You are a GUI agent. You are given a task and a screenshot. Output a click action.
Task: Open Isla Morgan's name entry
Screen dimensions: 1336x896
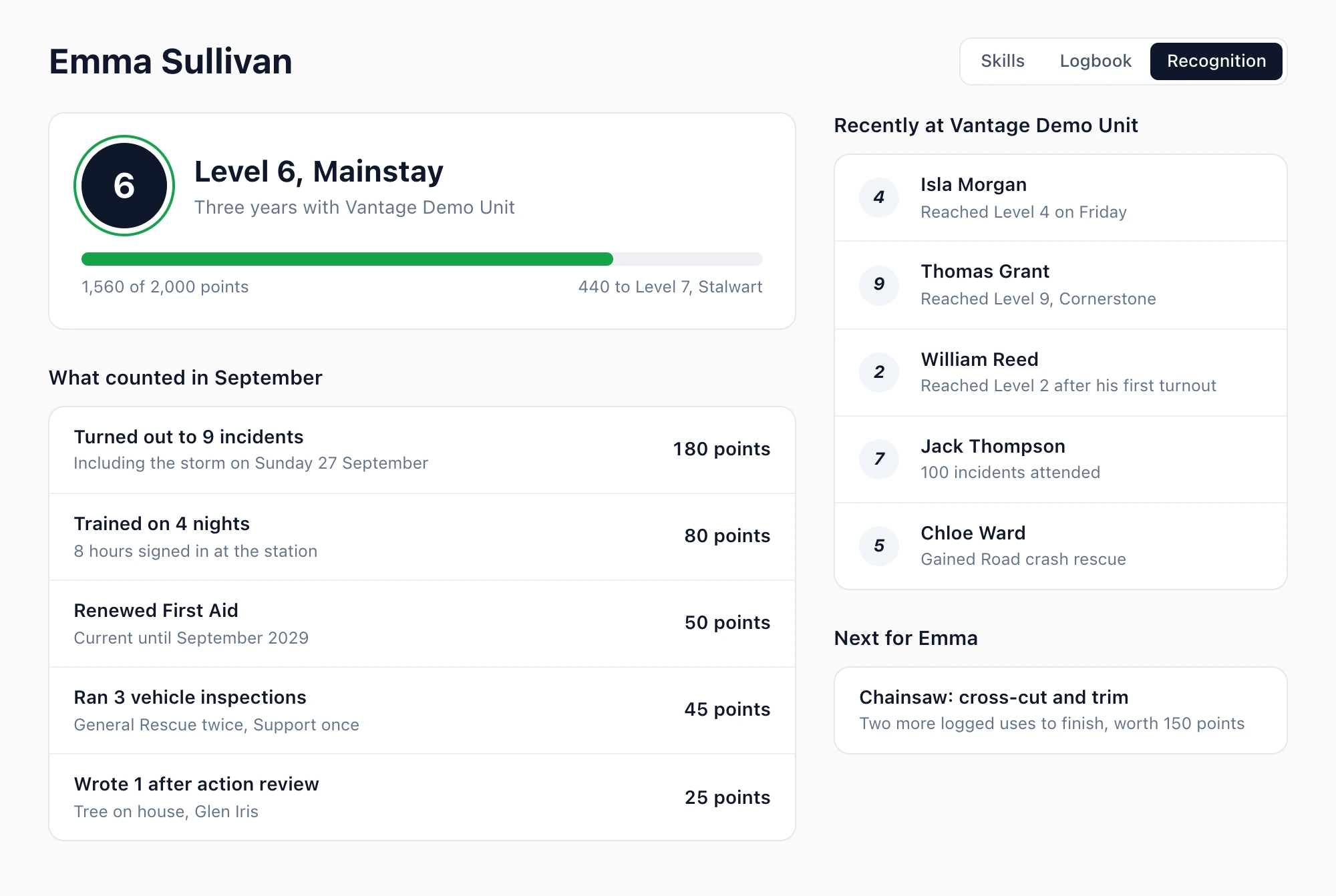pos(973,185)
